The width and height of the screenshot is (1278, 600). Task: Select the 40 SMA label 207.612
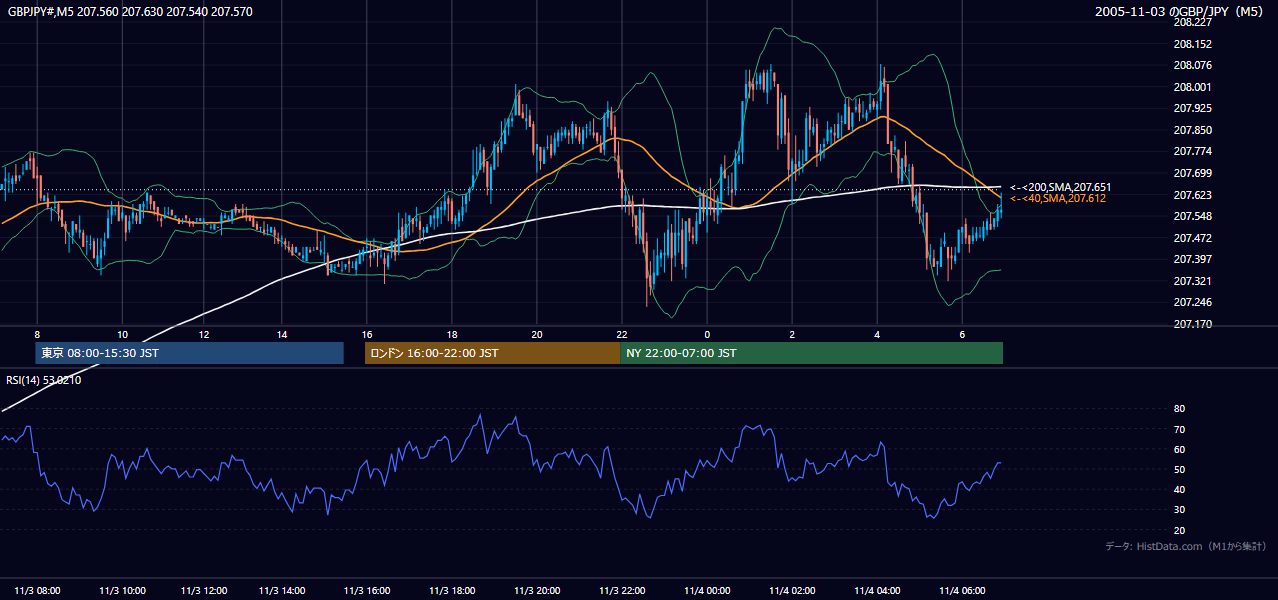pyautogui.click(x=1057, y=199)
